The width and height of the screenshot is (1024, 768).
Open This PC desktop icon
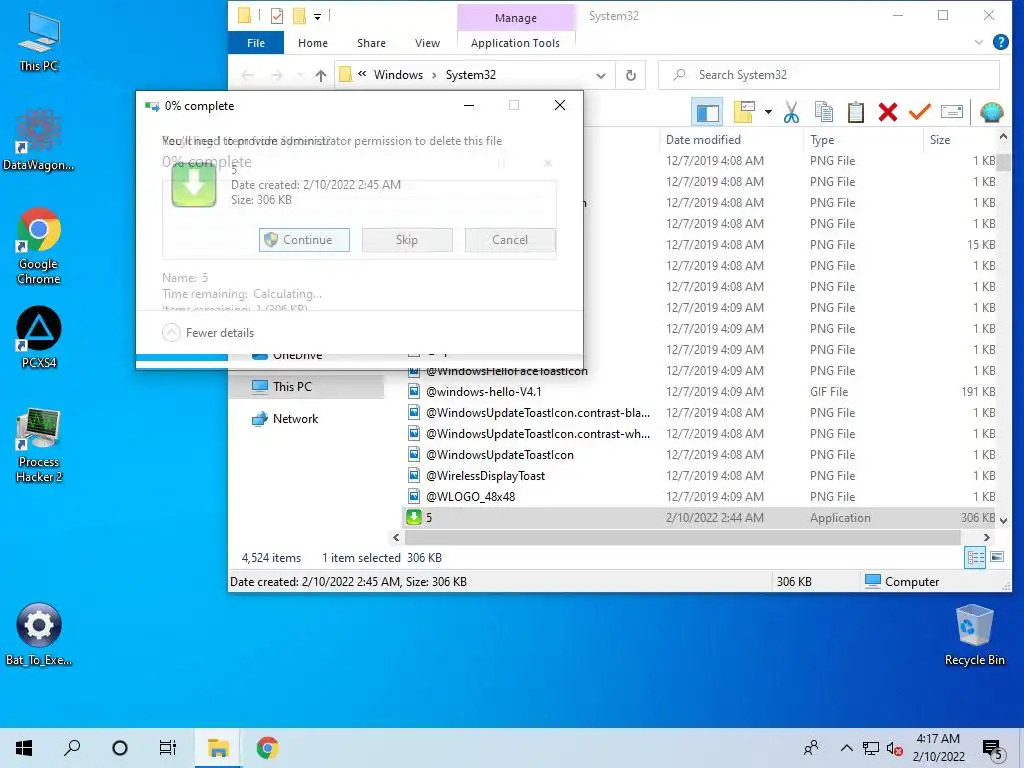click(x=39, y=42)
